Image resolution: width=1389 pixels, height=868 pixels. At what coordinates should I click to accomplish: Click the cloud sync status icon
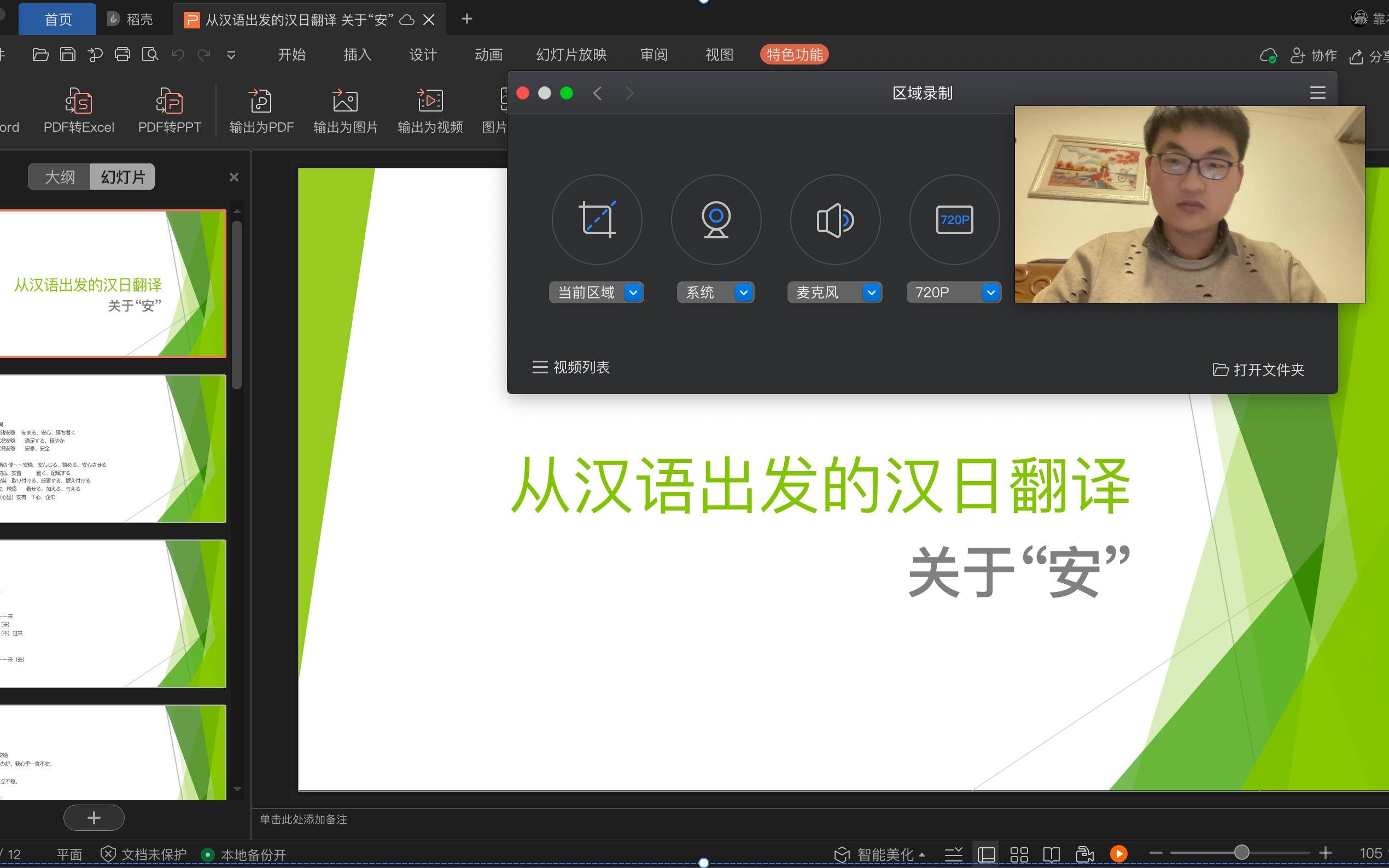point(1268,56)
